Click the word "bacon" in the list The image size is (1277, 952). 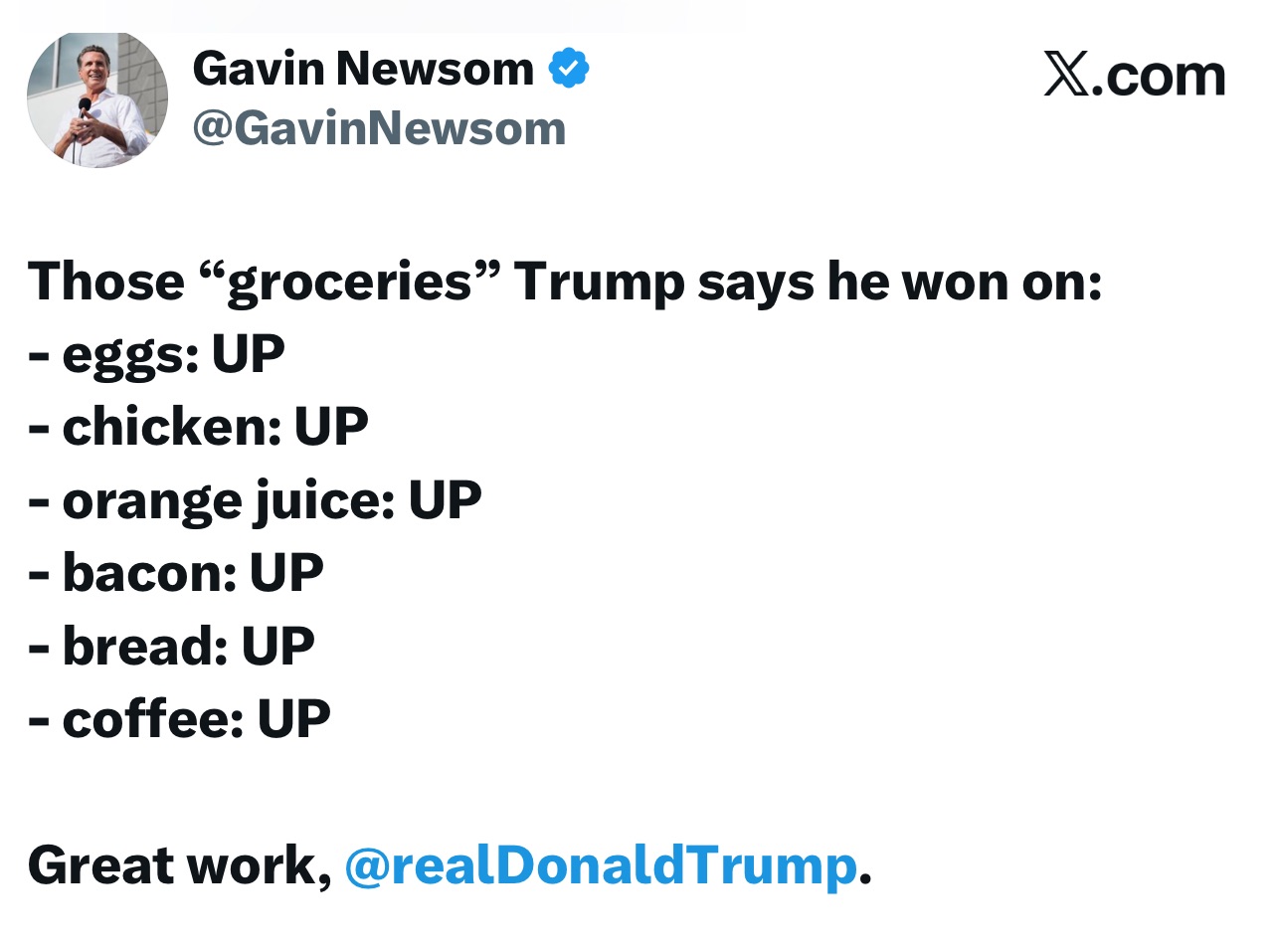tap(149, 573)
